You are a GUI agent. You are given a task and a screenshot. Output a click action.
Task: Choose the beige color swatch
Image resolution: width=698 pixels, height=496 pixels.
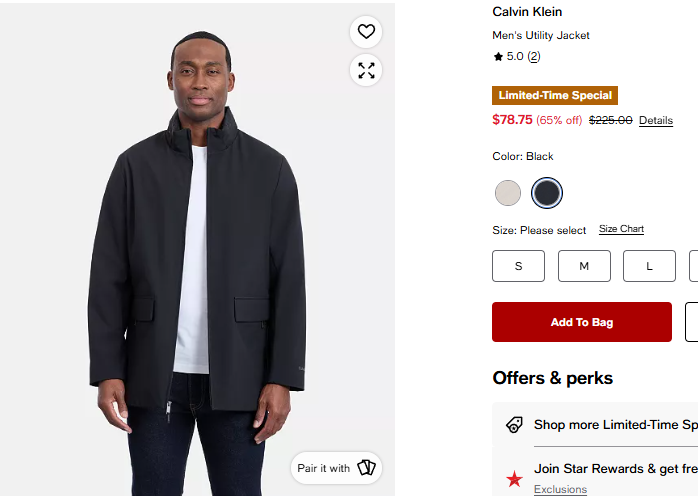point(507,193)
